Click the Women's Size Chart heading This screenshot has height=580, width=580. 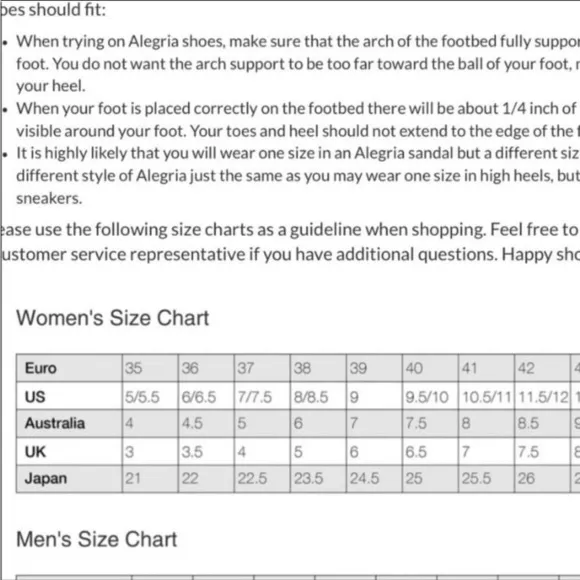coord(112,318)
